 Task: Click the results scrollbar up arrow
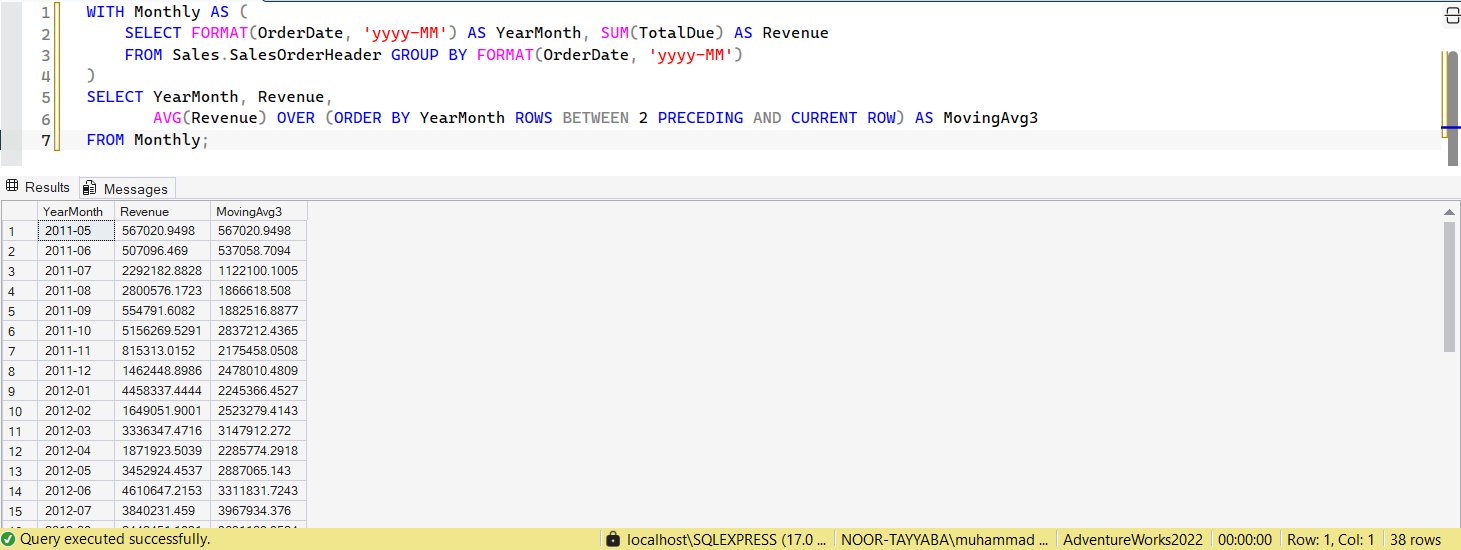[x=1450, y=212]
